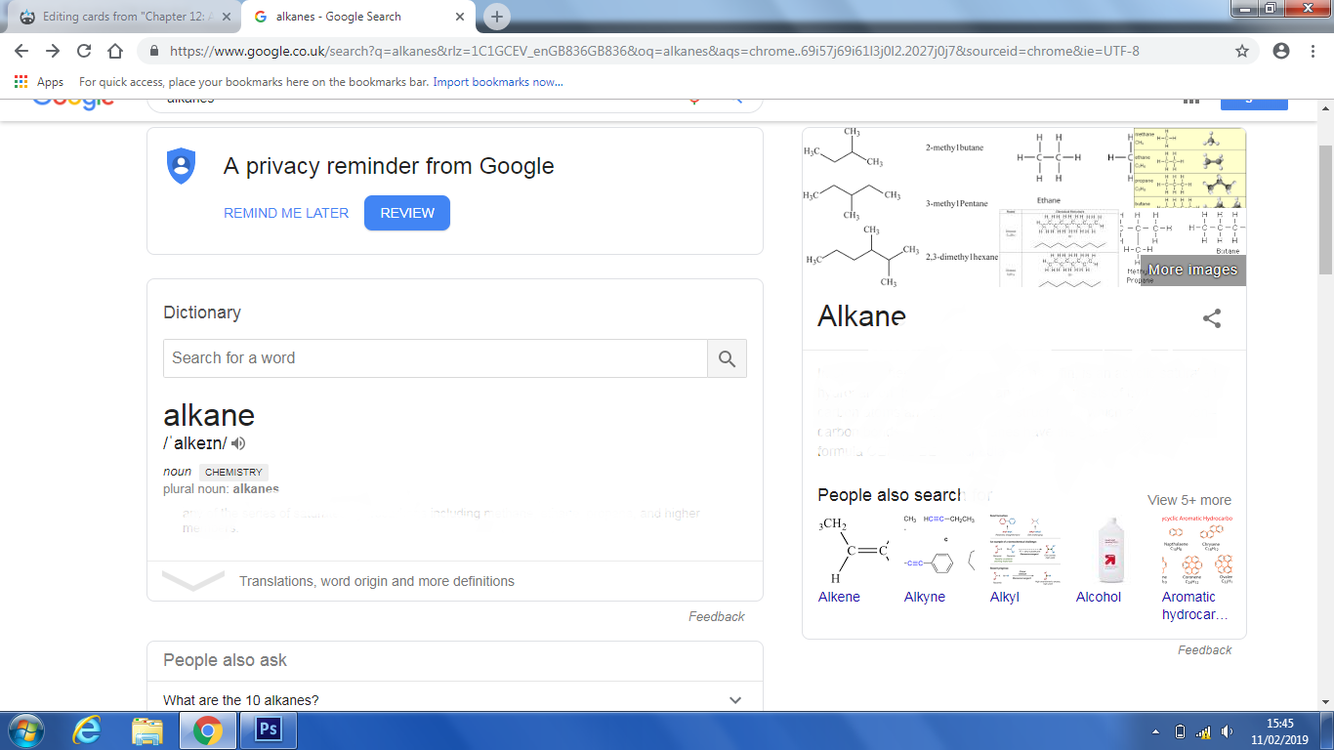Open the Windows Start menu
This screenshot has height=750, width=1334.
coord(26,731)
